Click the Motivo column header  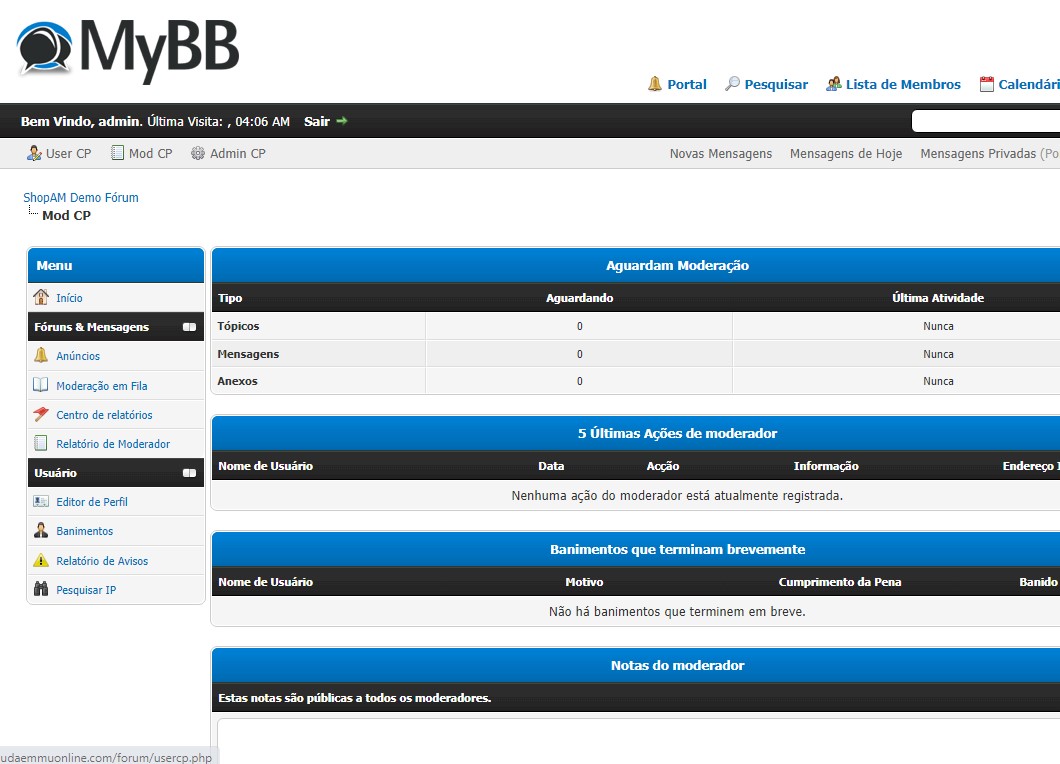click(x=584, y=582)
